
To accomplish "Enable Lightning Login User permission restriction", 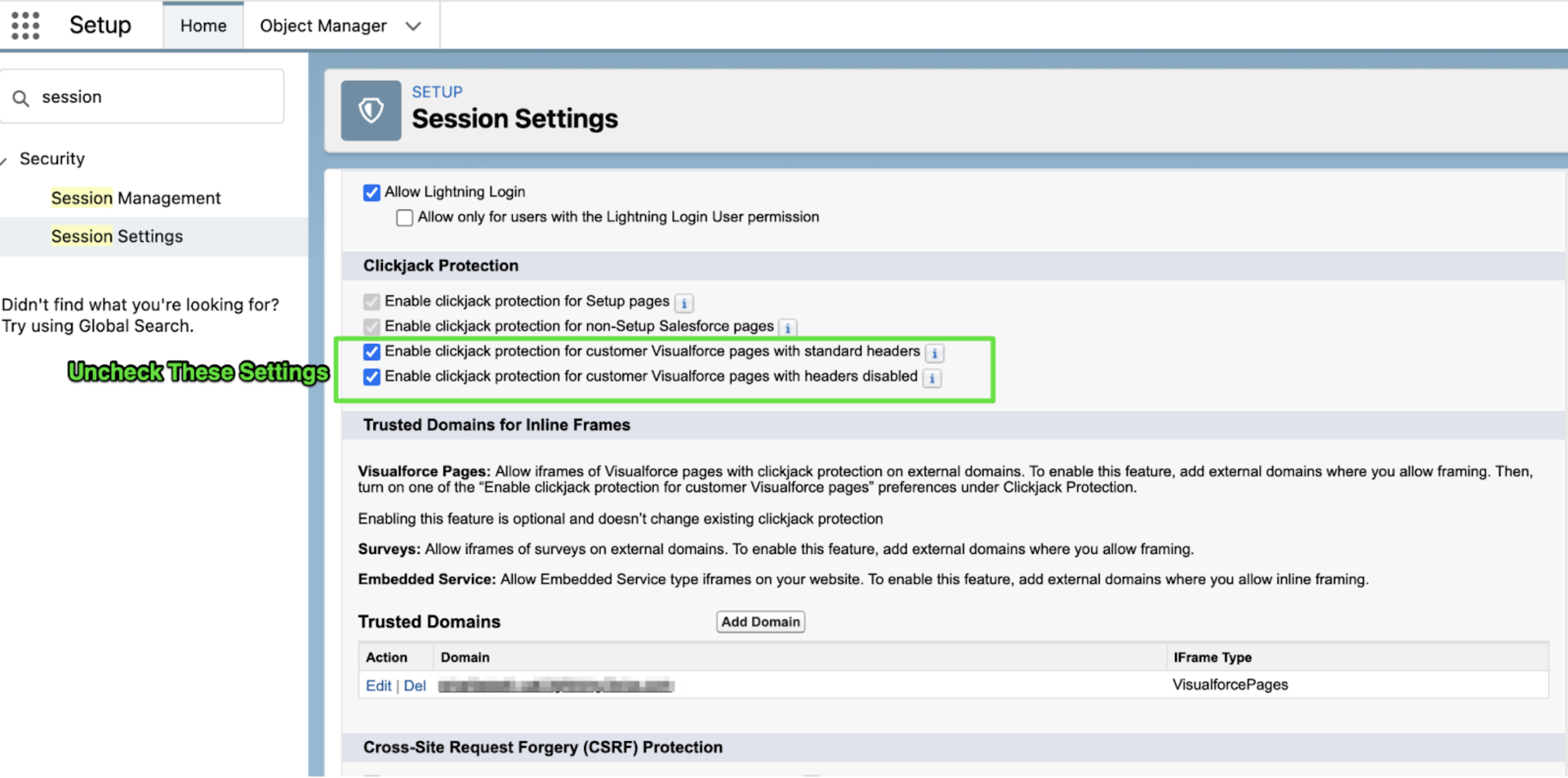I will [405, 218].
